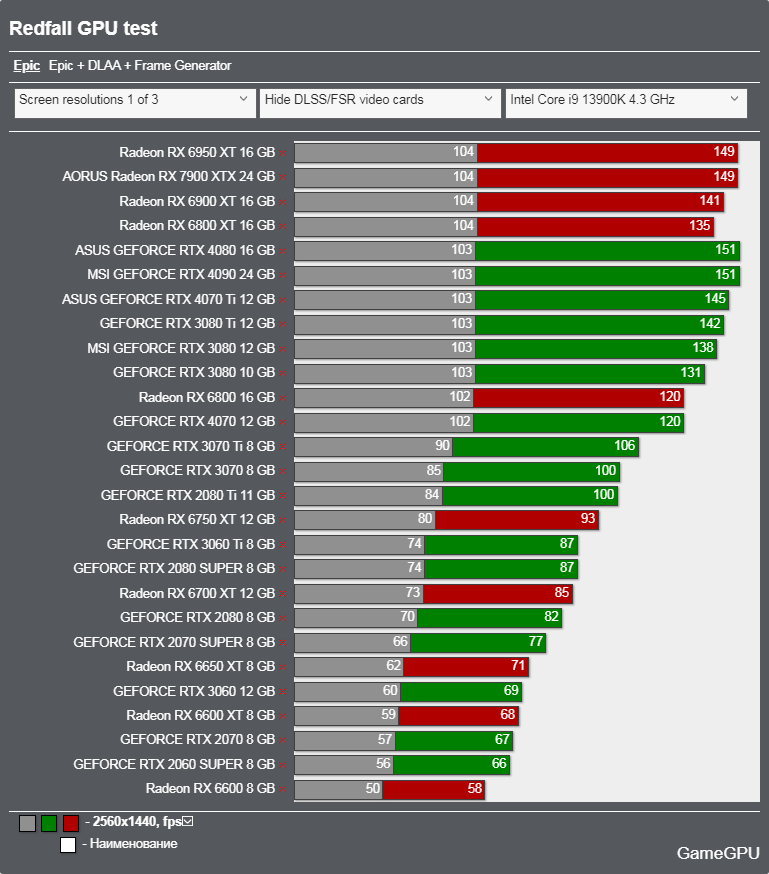Open the Intel Core i9 13900K CPU dropdown

[x=626, y=103]
